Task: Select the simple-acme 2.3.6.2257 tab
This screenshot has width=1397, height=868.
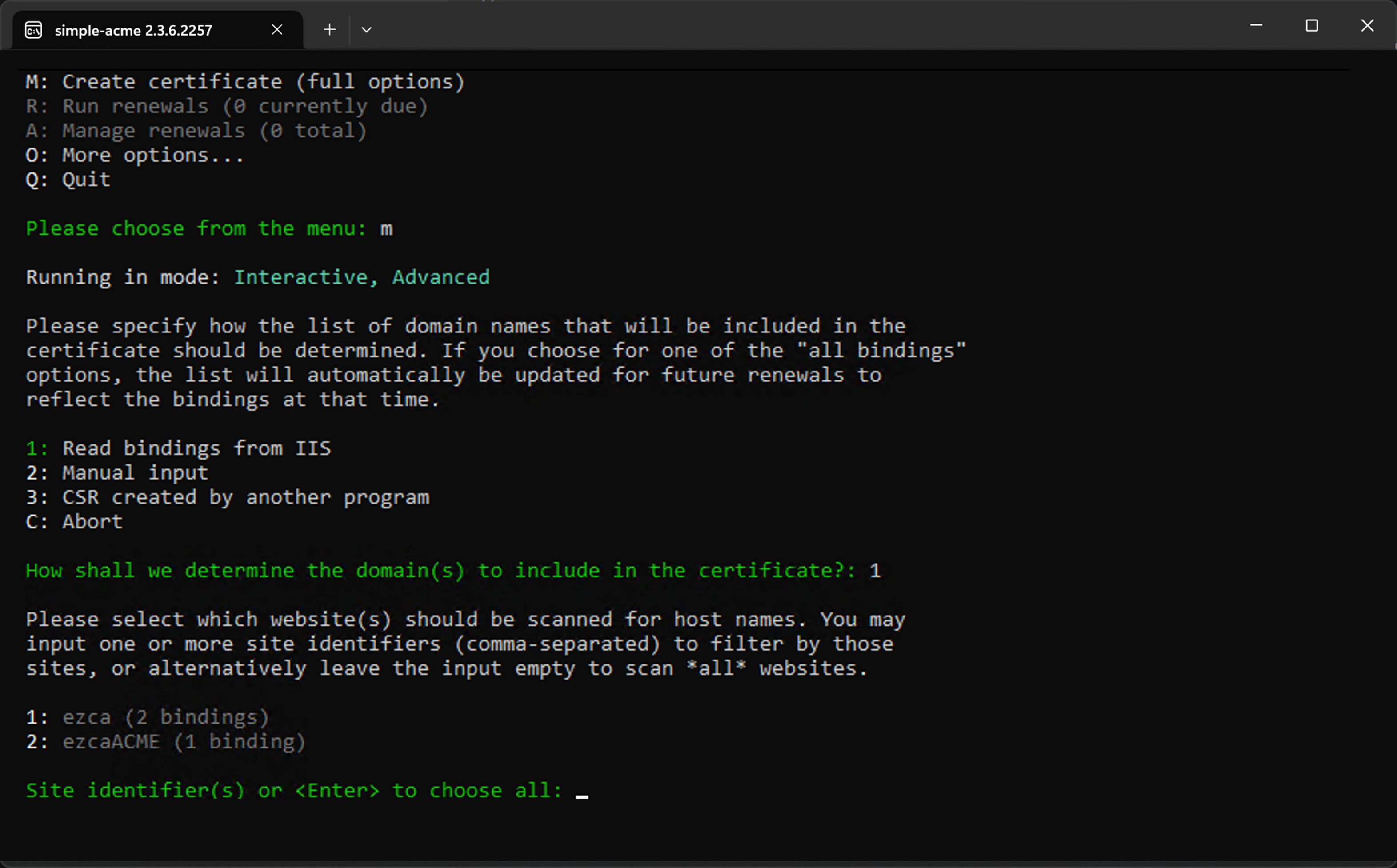Action: 133,30
